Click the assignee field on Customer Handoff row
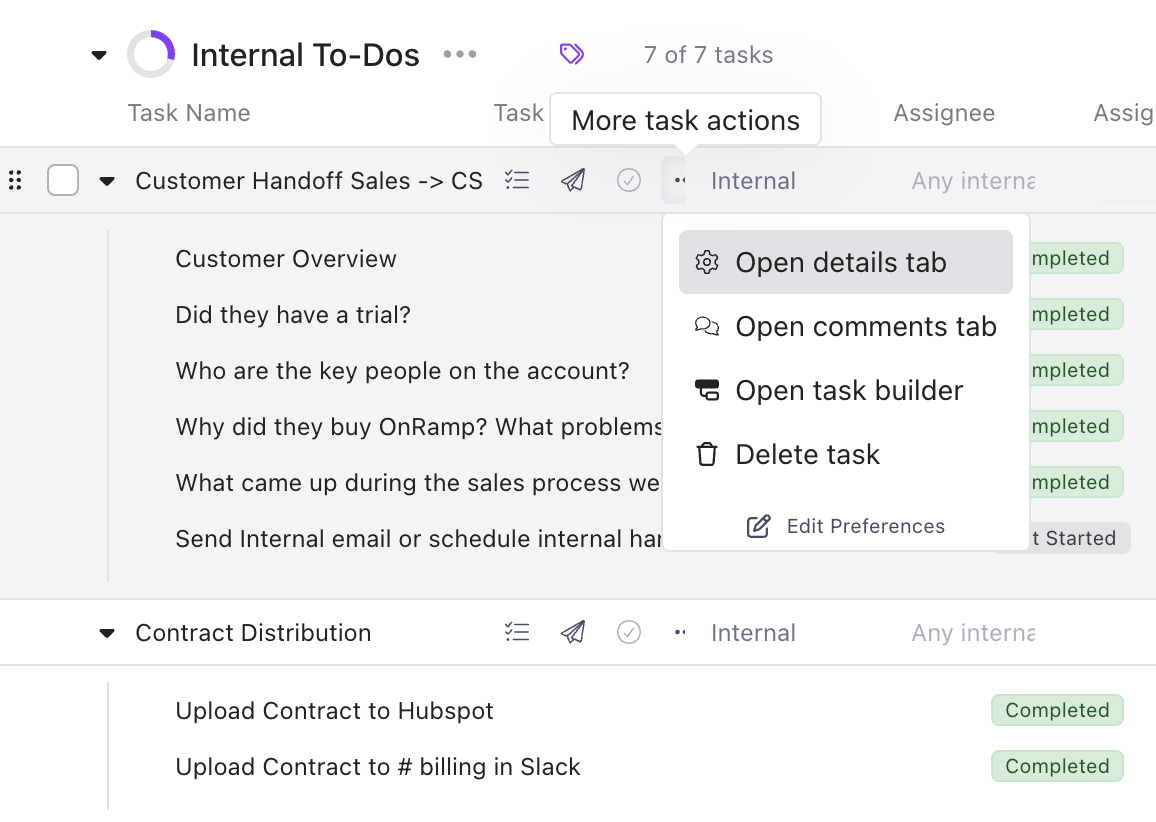This screenshot has height=822, width=1156. (x=972, y=180)
